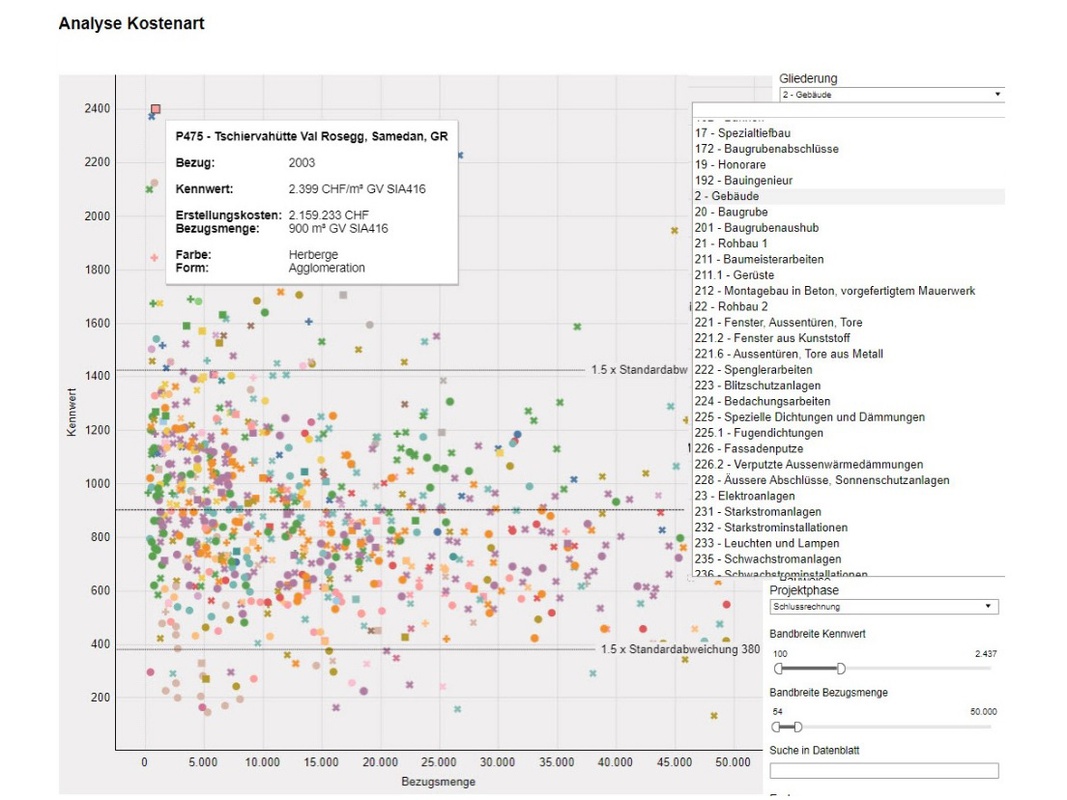
Task: Select '226.2 - Verputzte Aussenwärmedämmungen'
Action: [x=848, y=464]
